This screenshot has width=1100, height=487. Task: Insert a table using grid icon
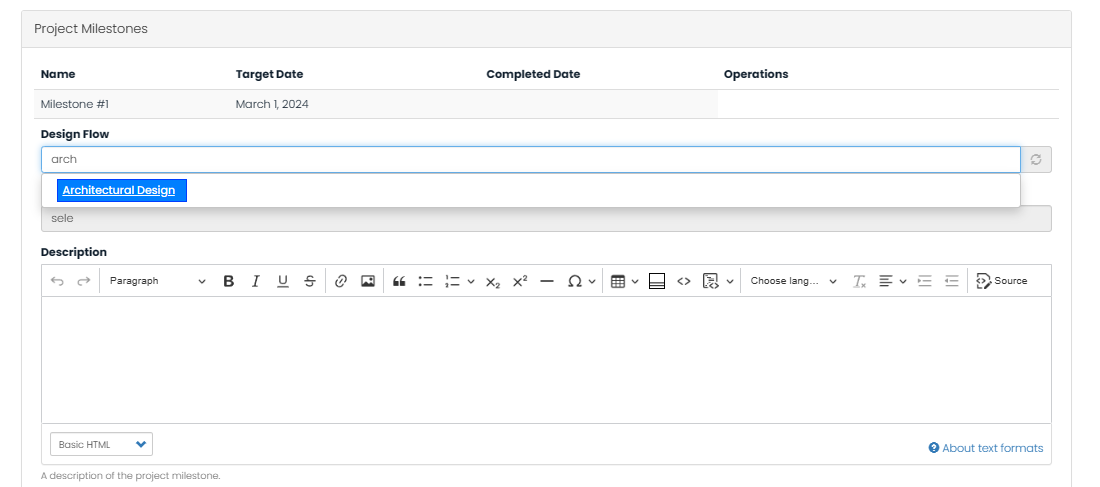pos(618,281)
